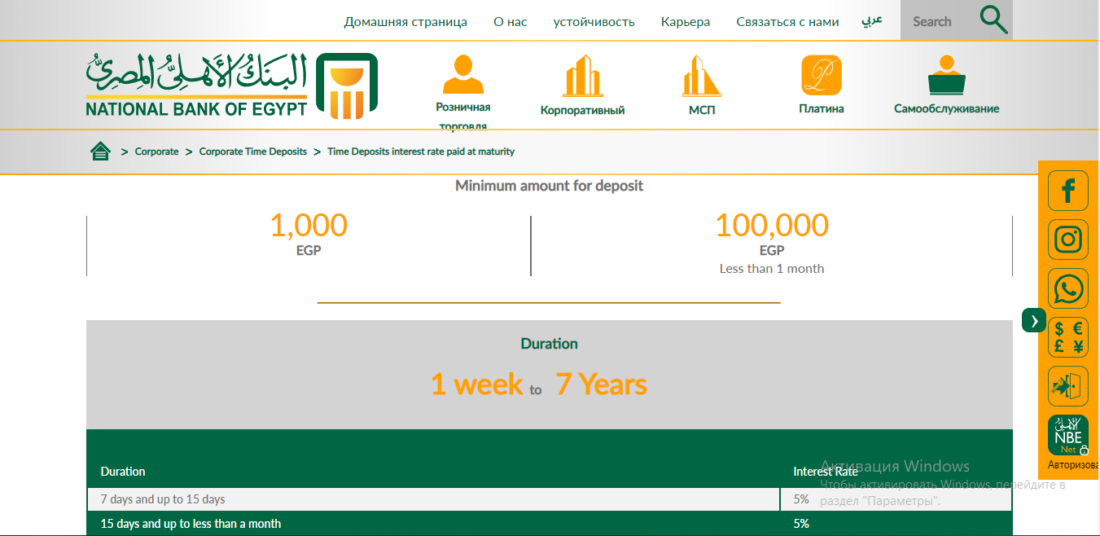The width and height of the screenshot is (1100, 536).
Task: Click the Facebook icon in sidebar
Action: click(x=1068, y=190)
